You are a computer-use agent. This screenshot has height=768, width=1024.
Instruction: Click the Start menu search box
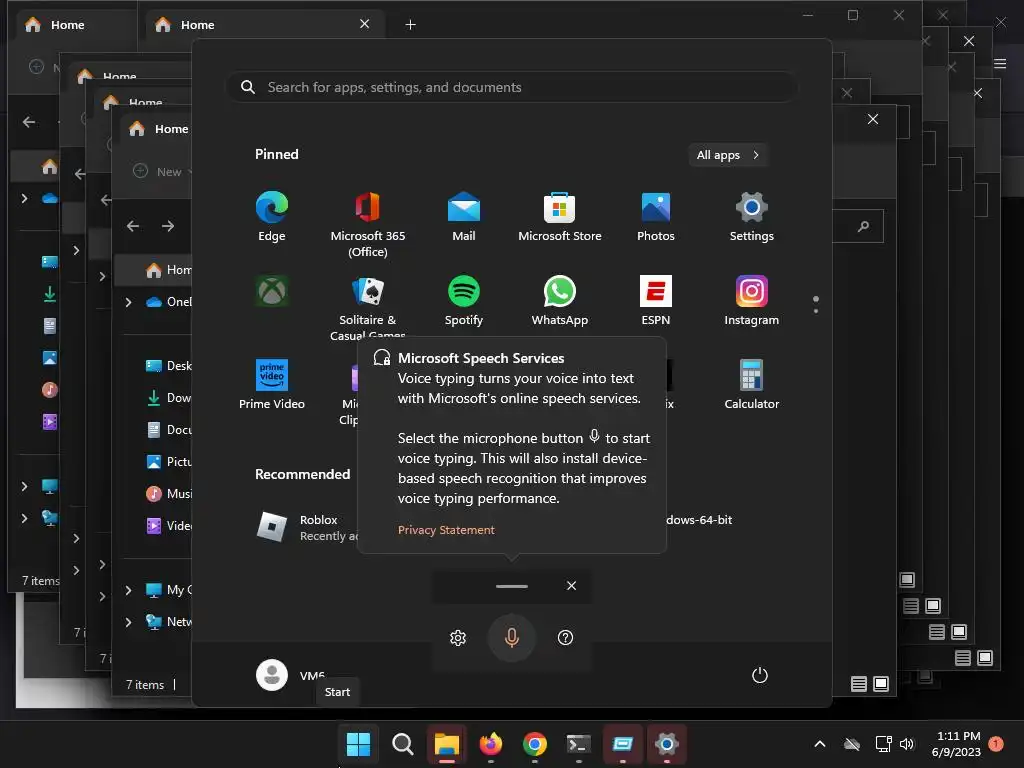[x=512, y=87]
